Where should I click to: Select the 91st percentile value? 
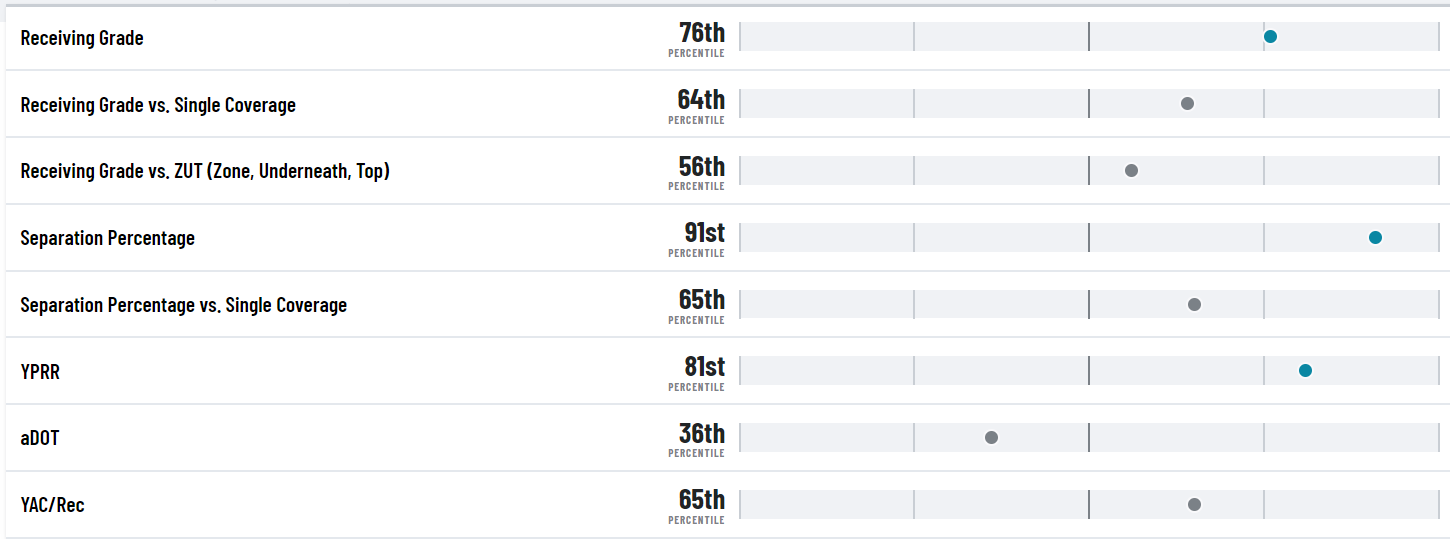[704, 234]
